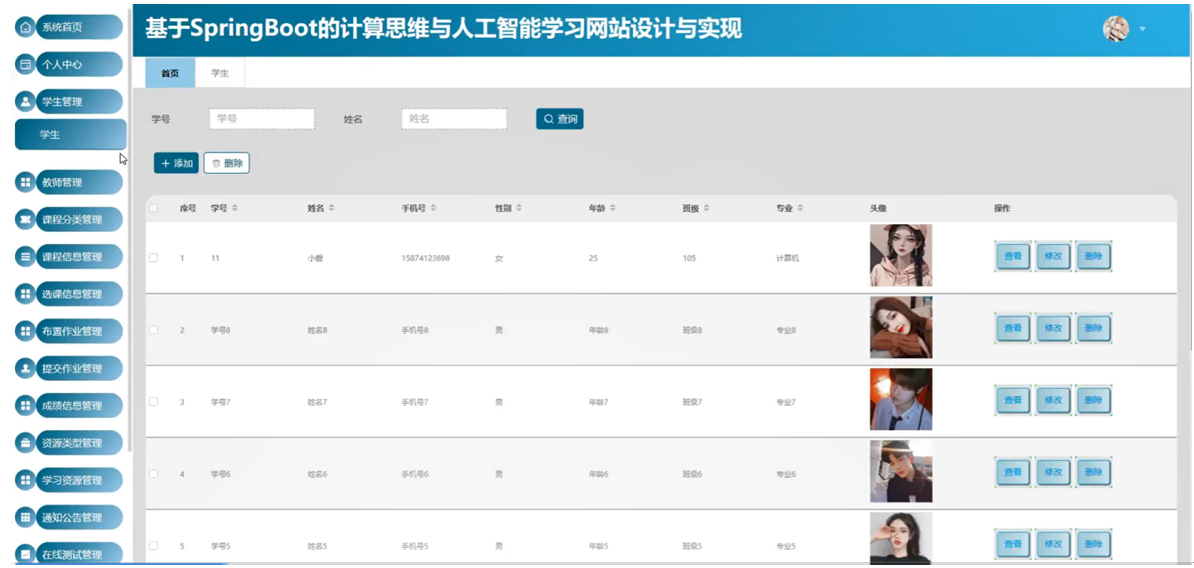The image size is (1194, 568).
Task: Check the row for 姓名5
Action: pyautogui.click(x=153, y=545)
